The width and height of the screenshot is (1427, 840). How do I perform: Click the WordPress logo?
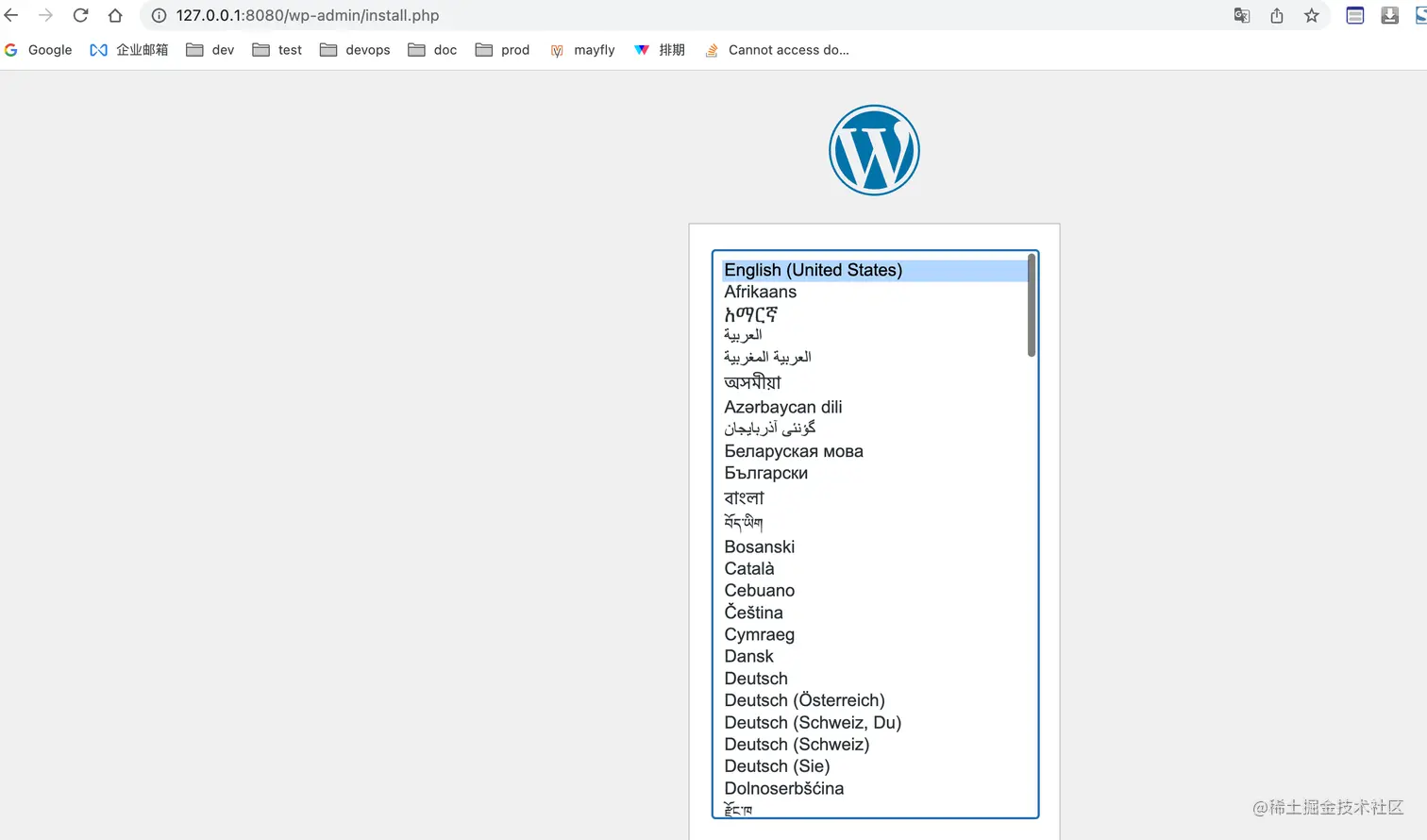874,150
